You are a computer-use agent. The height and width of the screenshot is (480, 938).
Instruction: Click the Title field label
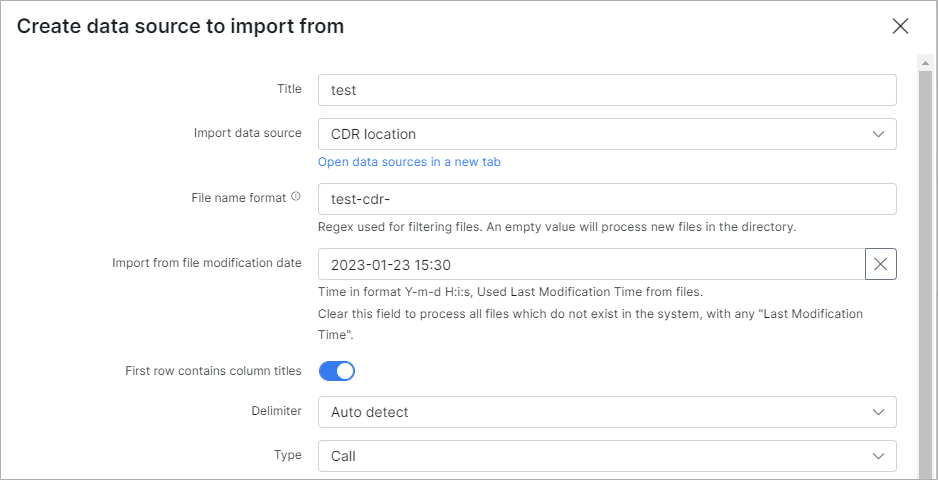(289, 89)
